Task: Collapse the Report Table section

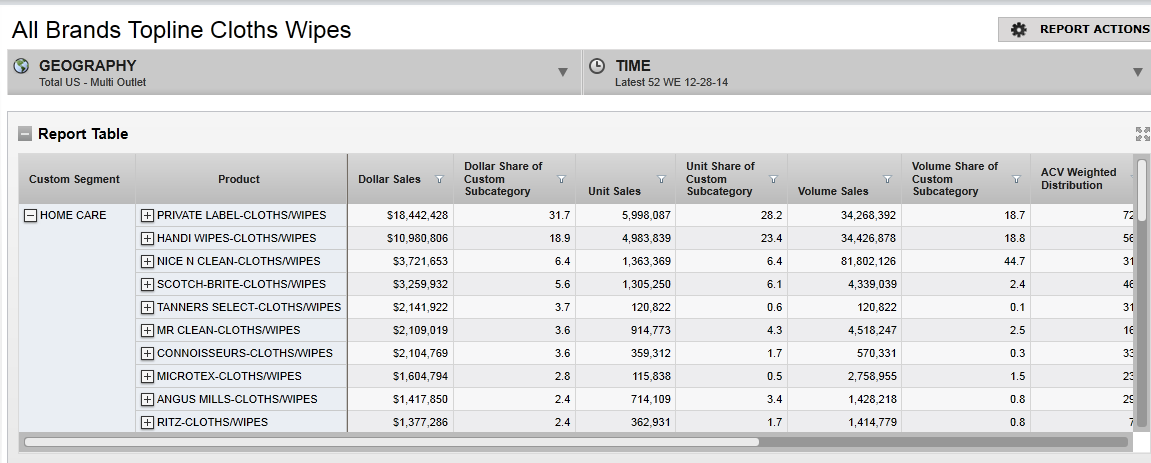Action: (x=25, y=134)
